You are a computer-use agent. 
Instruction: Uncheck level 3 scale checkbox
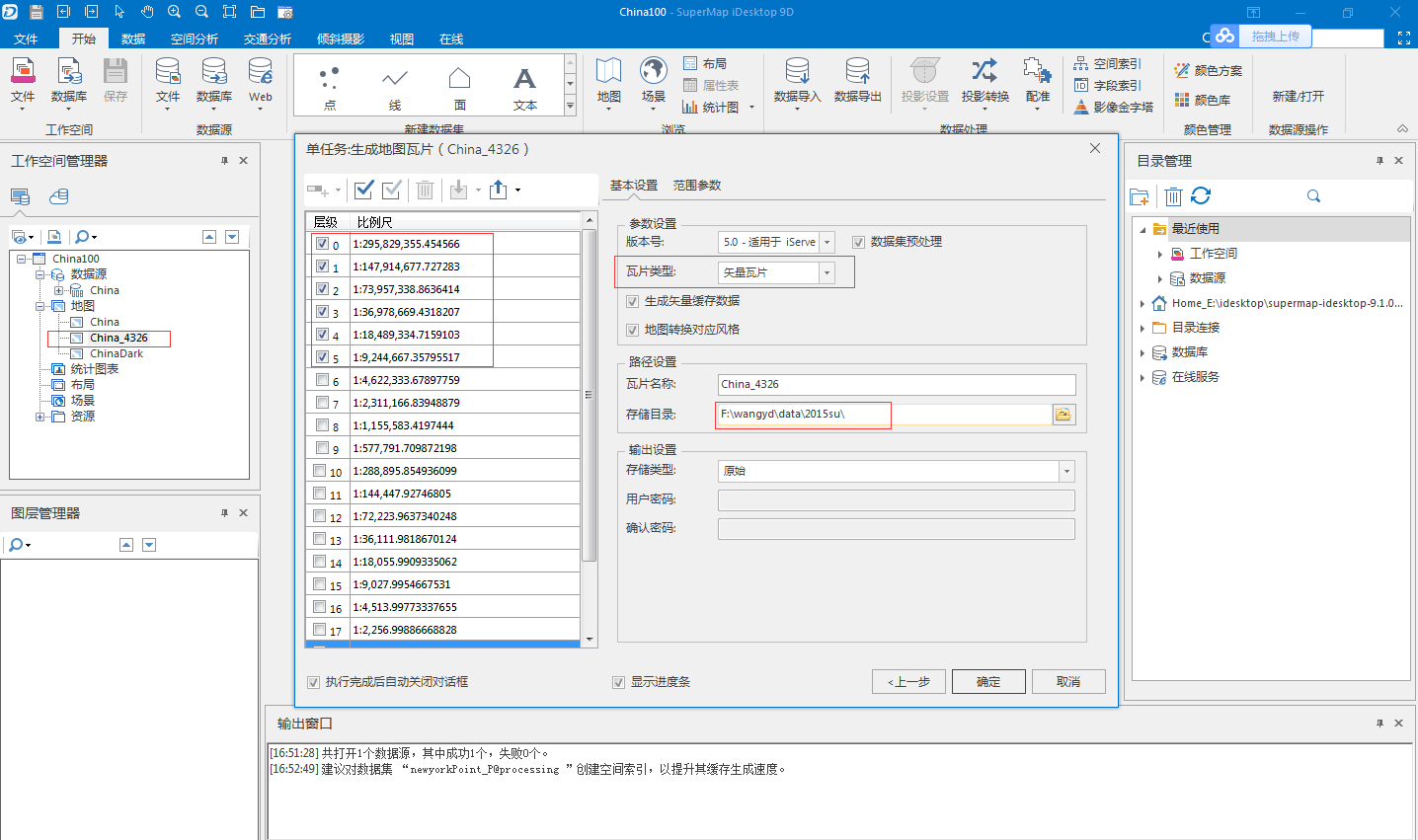322,312
